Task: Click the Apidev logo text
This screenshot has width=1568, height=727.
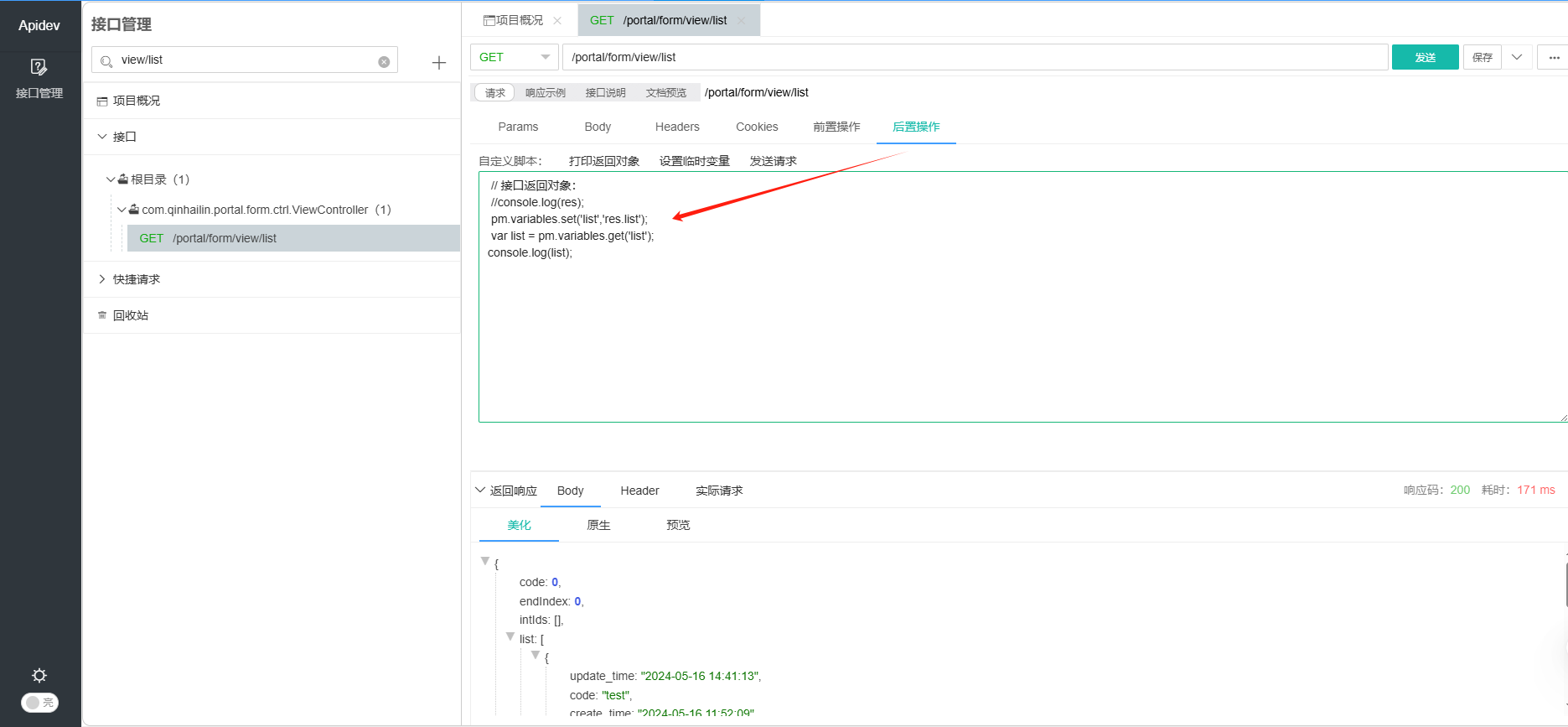Action: pos(39,25)
